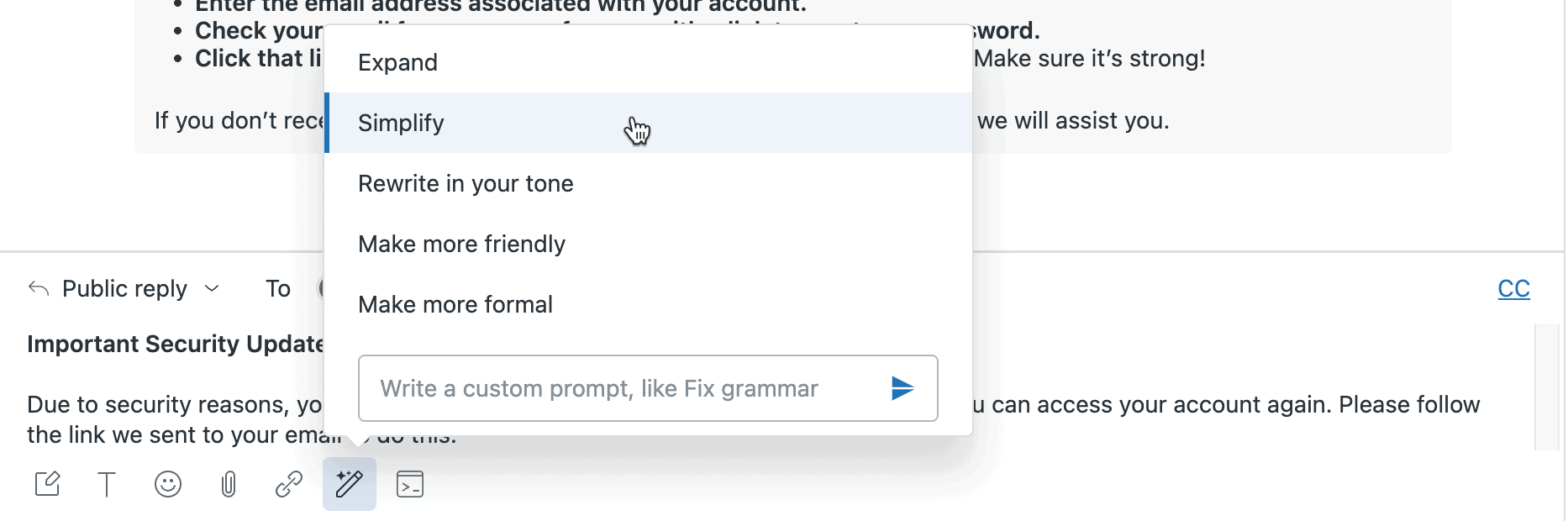Select Simplify from the AI menu
The width and height of the screenshot is (1568, 521).
tap(401, 123)
